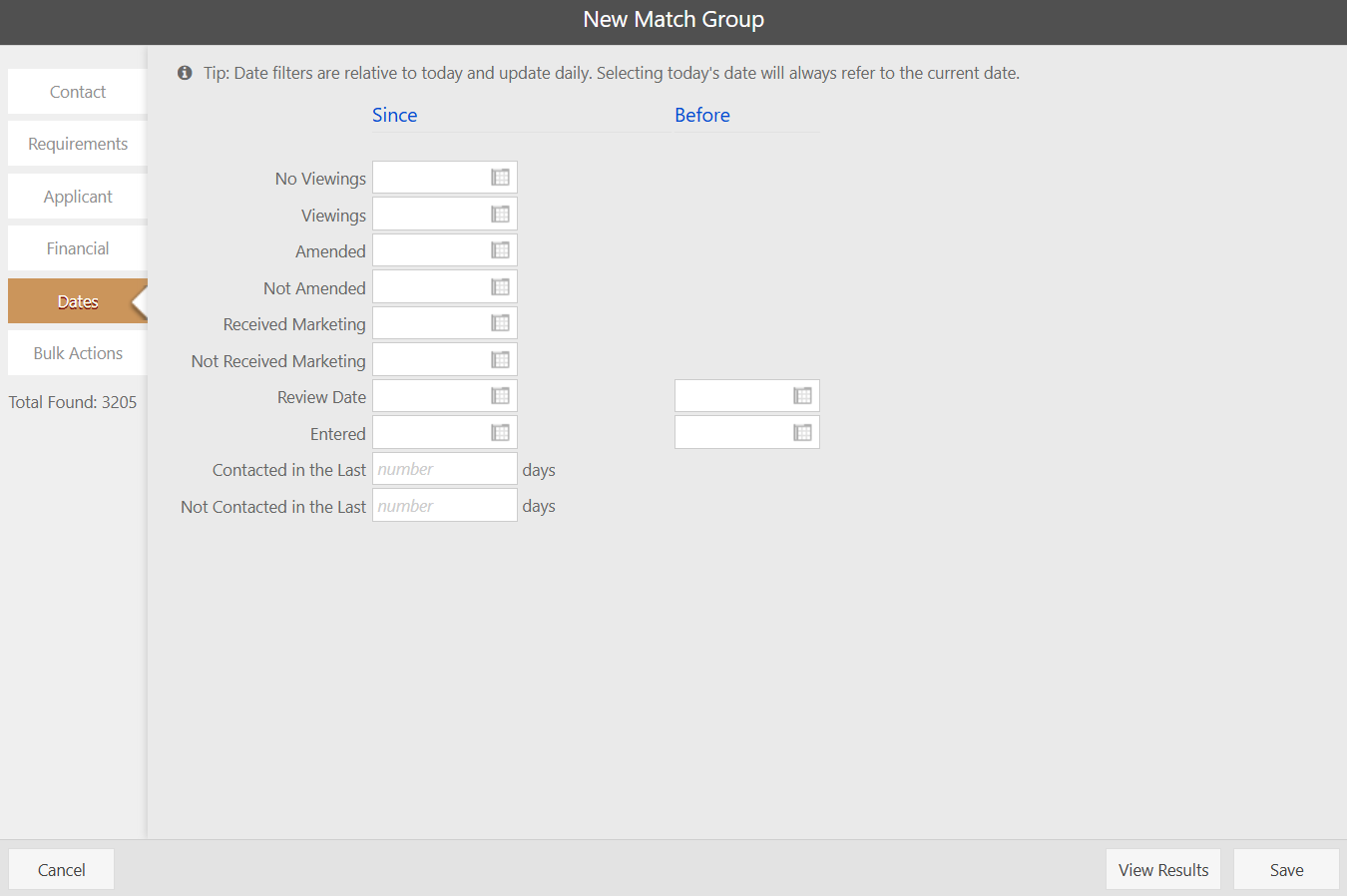Focus the Not Amended date field
Screen dimensions: 1347x896
[445, 287]
